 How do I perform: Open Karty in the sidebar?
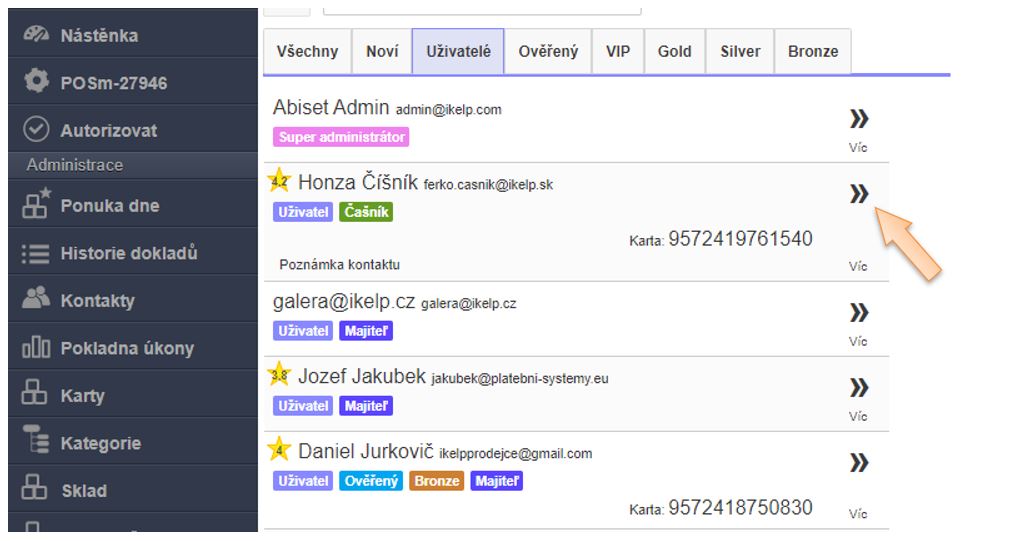82,396
